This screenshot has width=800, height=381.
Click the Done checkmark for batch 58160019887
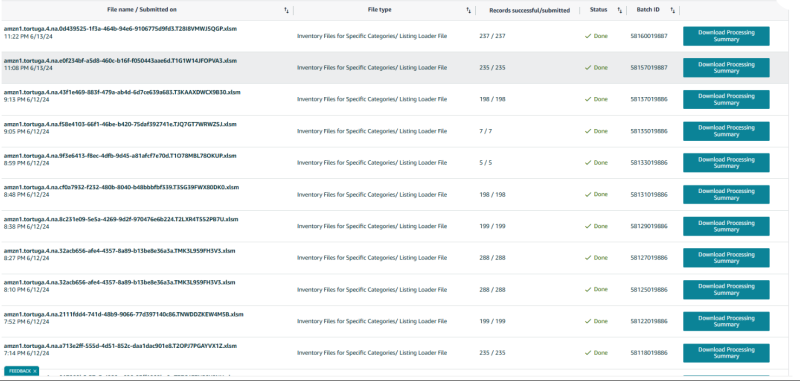pyautogui.click(x=588, y=36)
